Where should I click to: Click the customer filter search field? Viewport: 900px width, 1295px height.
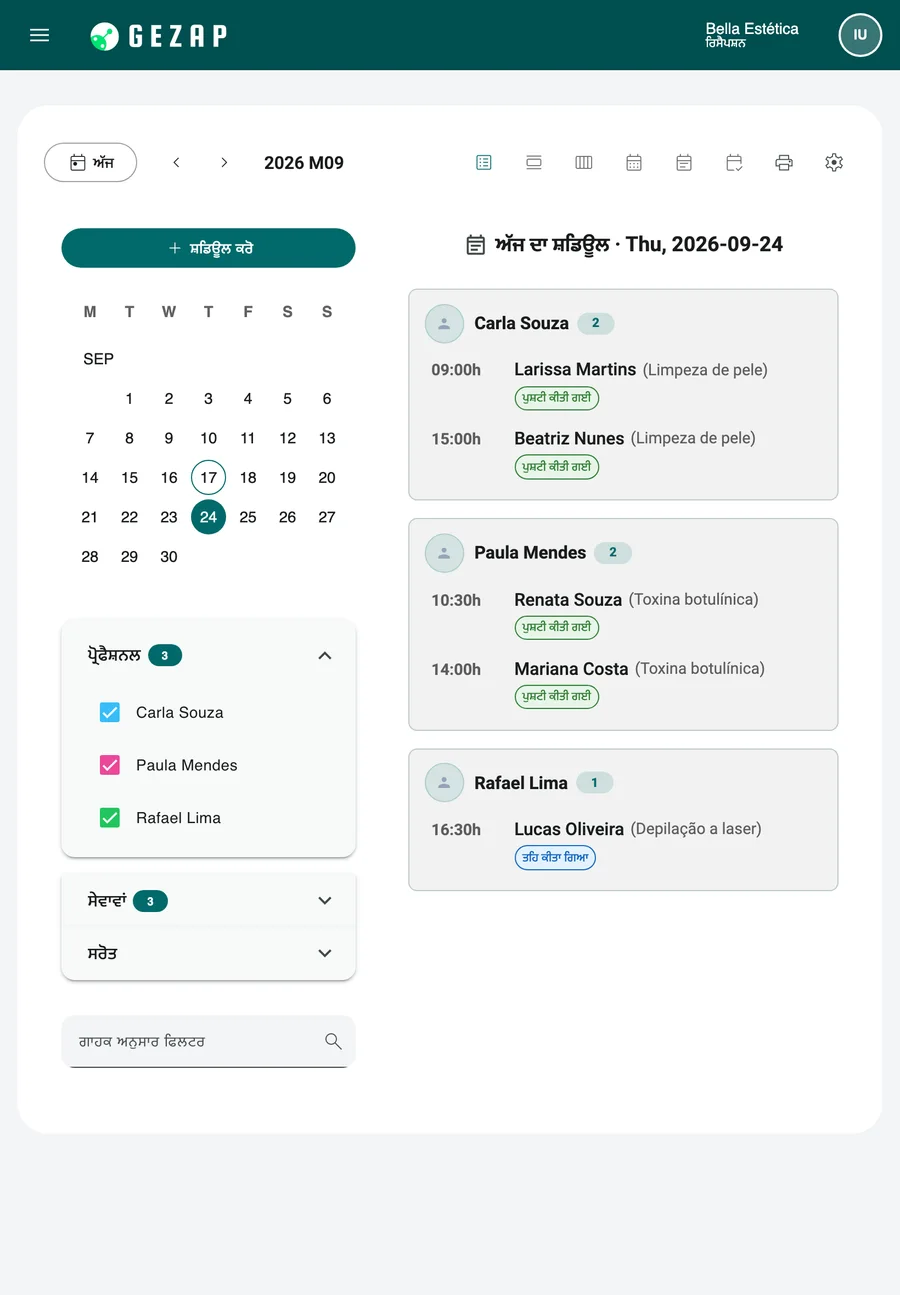(208, 1041)
